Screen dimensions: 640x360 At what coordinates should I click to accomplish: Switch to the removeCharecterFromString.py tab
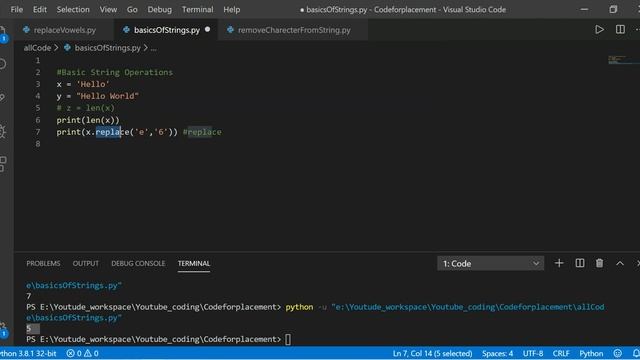pos(294,30)
